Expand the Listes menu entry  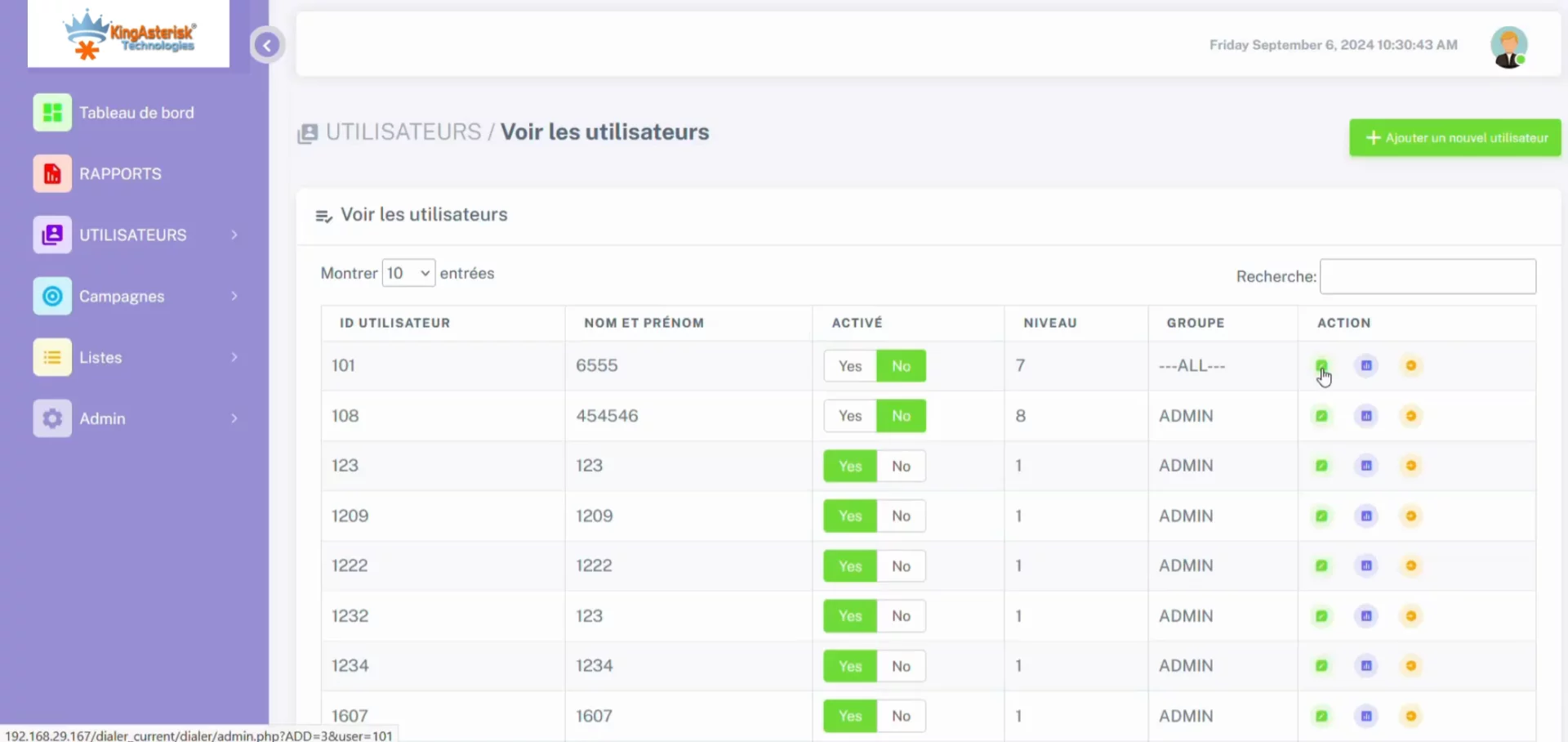click(235, 357)
